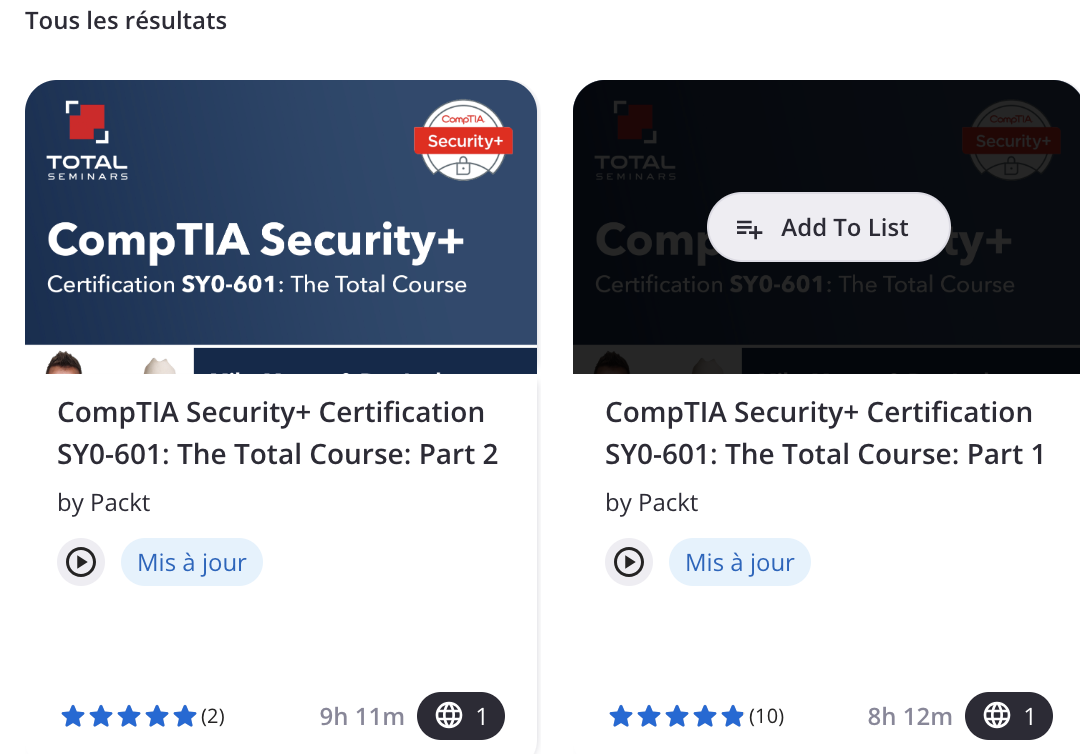Screen dimensions: 1080x754
Task: Click the (10) rating count on Part 1
Action: (x=767, y=716)
